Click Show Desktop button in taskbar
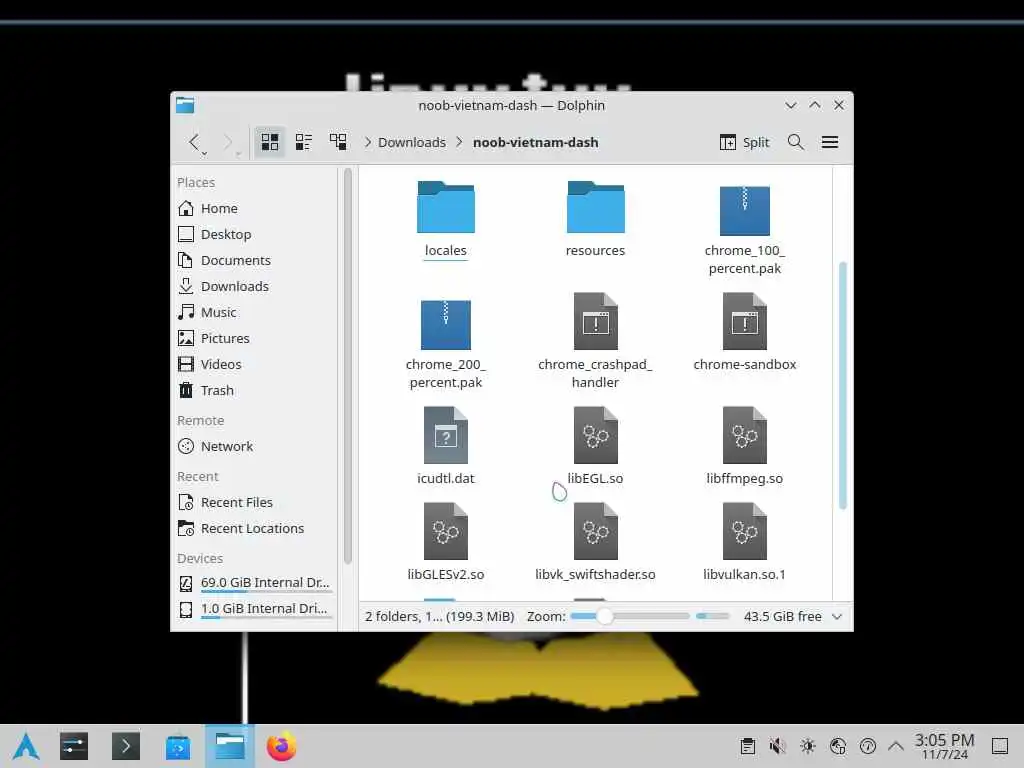 click(x=1000, y=746)
